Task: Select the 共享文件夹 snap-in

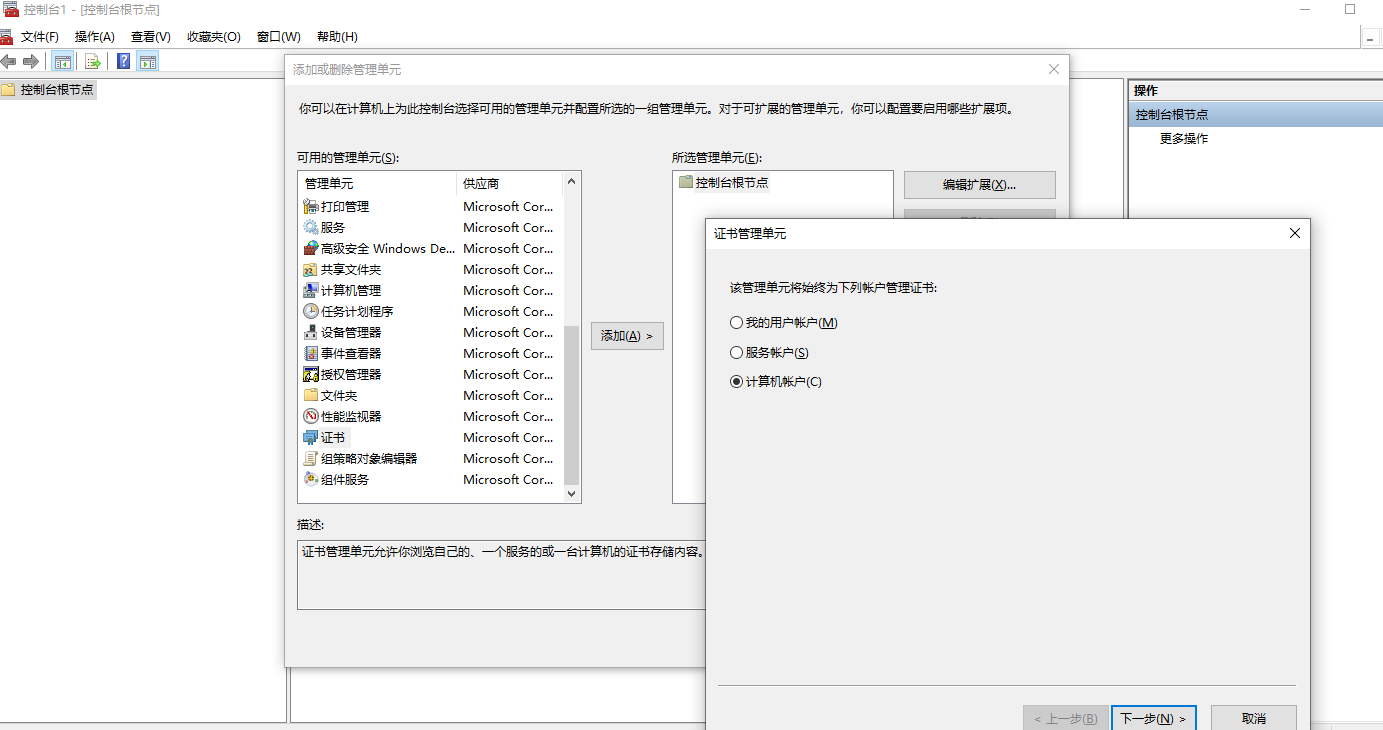Action: tap(350, 269)
